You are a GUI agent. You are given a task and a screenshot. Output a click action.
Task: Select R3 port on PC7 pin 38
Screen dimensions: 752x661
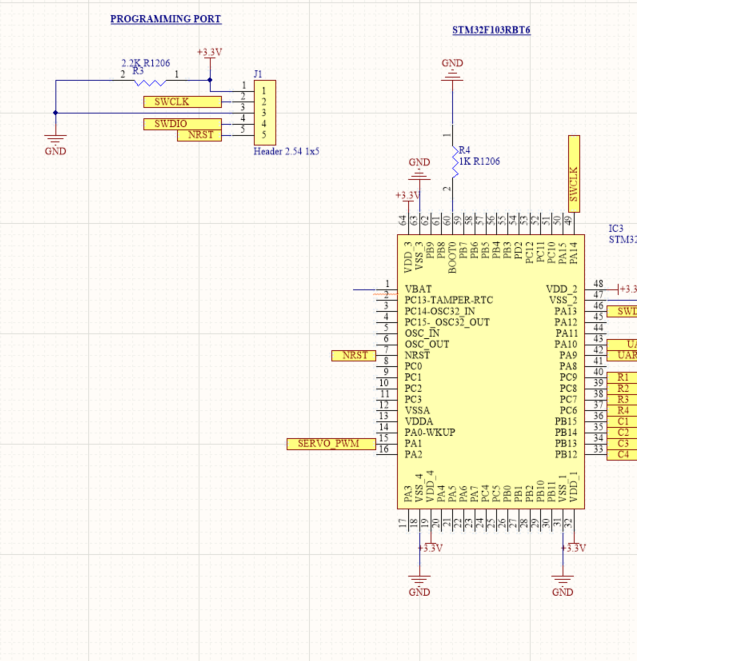(622, 400)
